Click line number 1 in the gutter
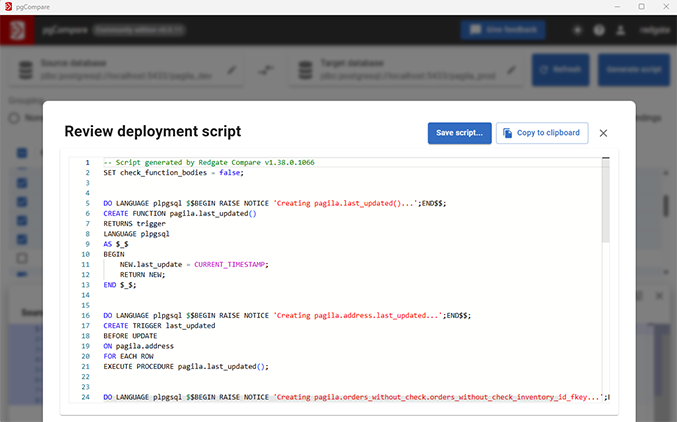The image size is (677, 422). [87, 162]
